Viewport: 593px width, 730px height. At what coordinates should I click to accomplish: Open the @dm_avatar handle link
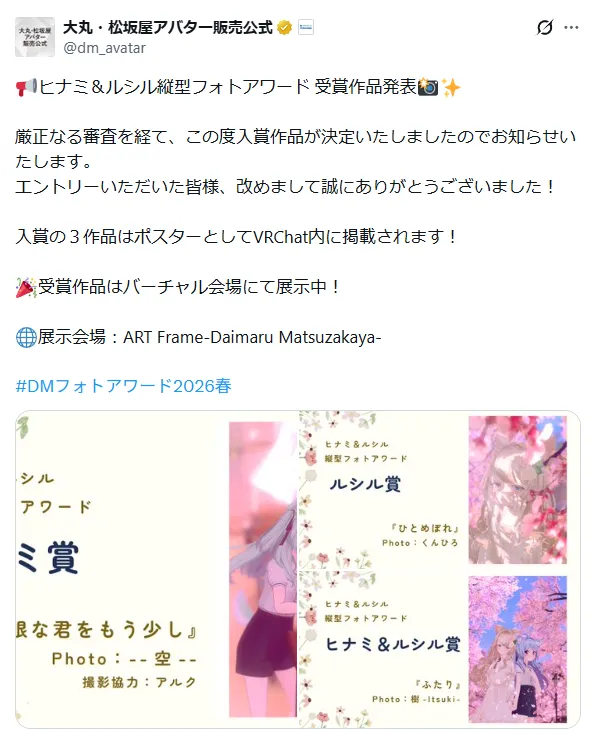(x=104, y=47)
